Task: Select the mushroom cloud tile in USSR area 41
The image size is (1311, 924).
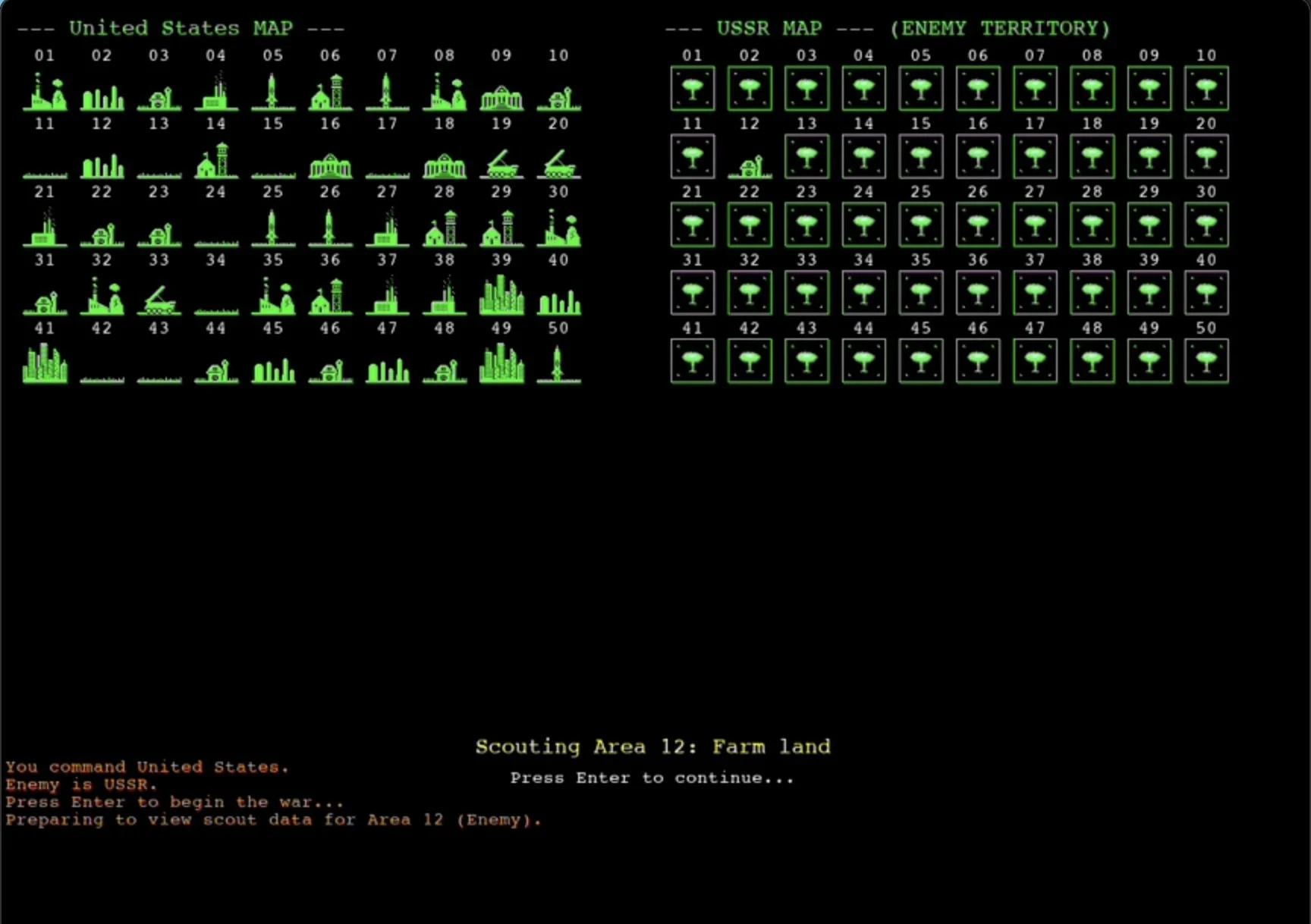Action: coord(693,361)
